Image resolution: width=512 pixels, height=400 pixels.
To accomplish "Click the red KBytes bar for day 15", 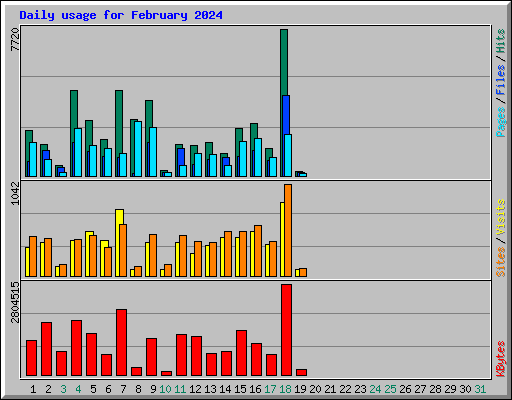I will 241,353.
